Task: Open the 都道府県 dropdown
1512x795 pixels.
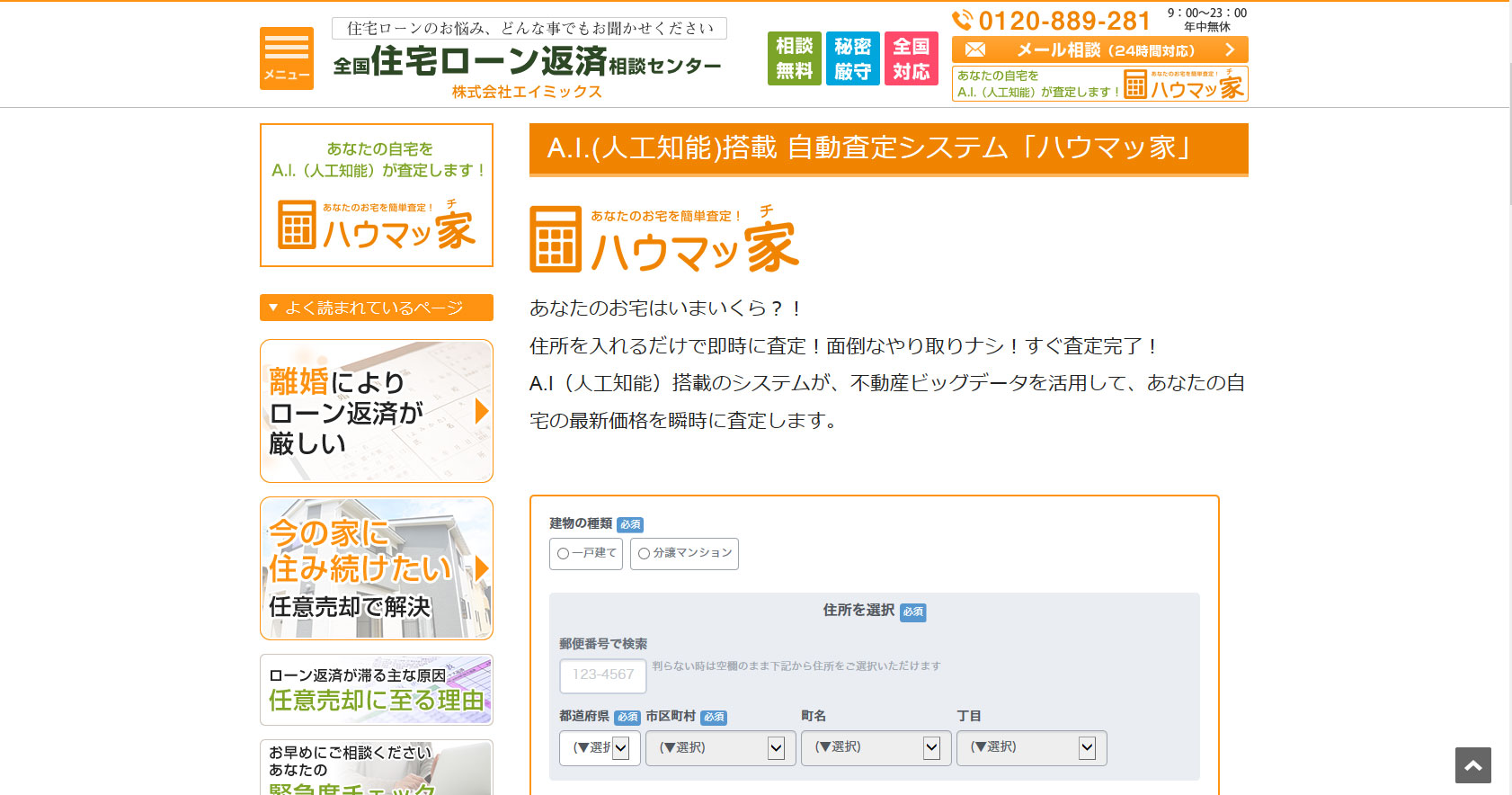Action: (600, 748)
